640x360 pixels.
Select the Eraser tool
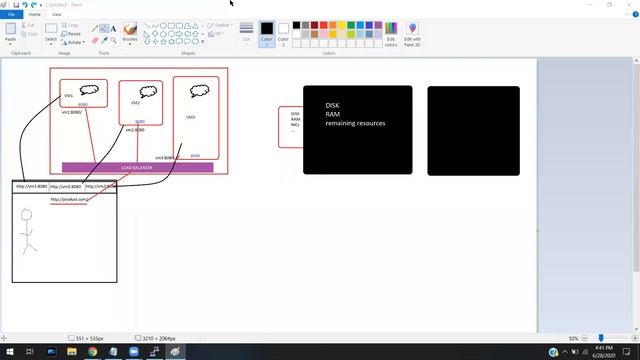pyautogui.click(x=95, y=40)
